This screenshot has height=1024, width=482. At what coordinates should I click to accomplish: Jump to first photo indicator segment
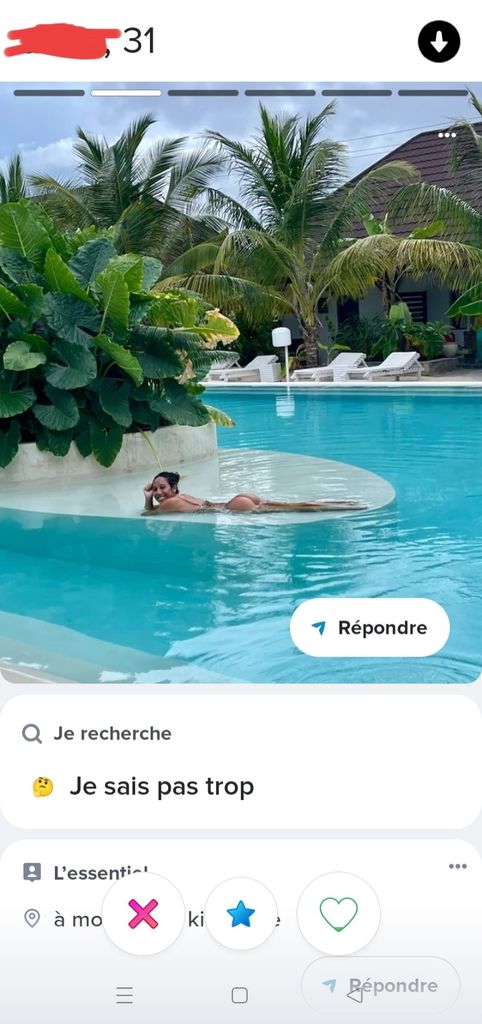point(49,93)
